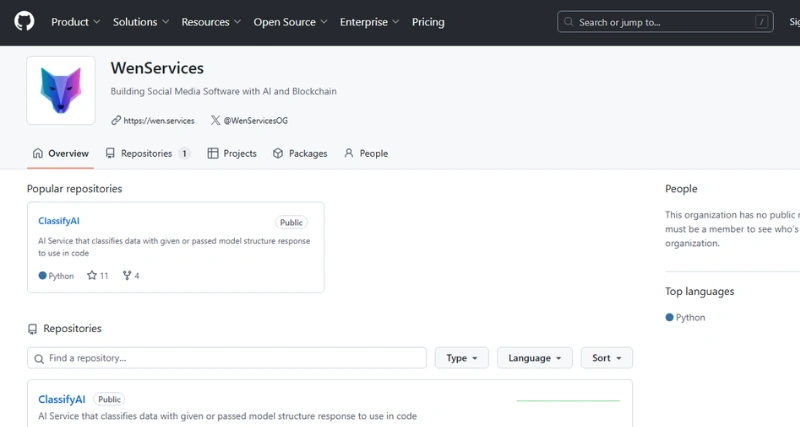Screen dimensions: 800x427
Task: Expand the Product menu
Action: (x=75, y=22)
